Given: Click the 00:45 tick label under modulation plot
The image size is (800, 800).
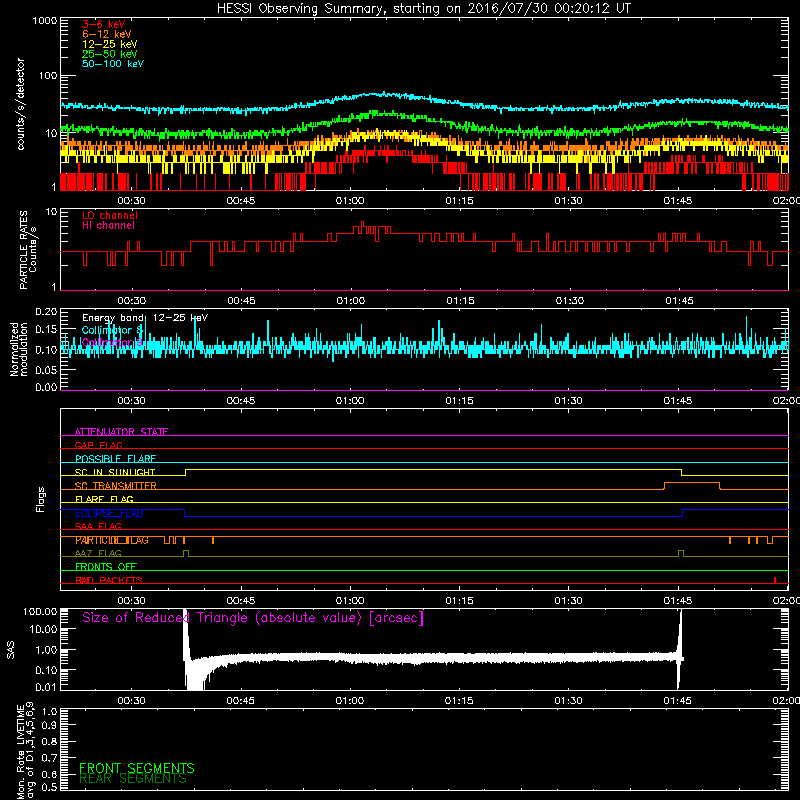Looking at the screenshot, I should (x=241, y=401).
